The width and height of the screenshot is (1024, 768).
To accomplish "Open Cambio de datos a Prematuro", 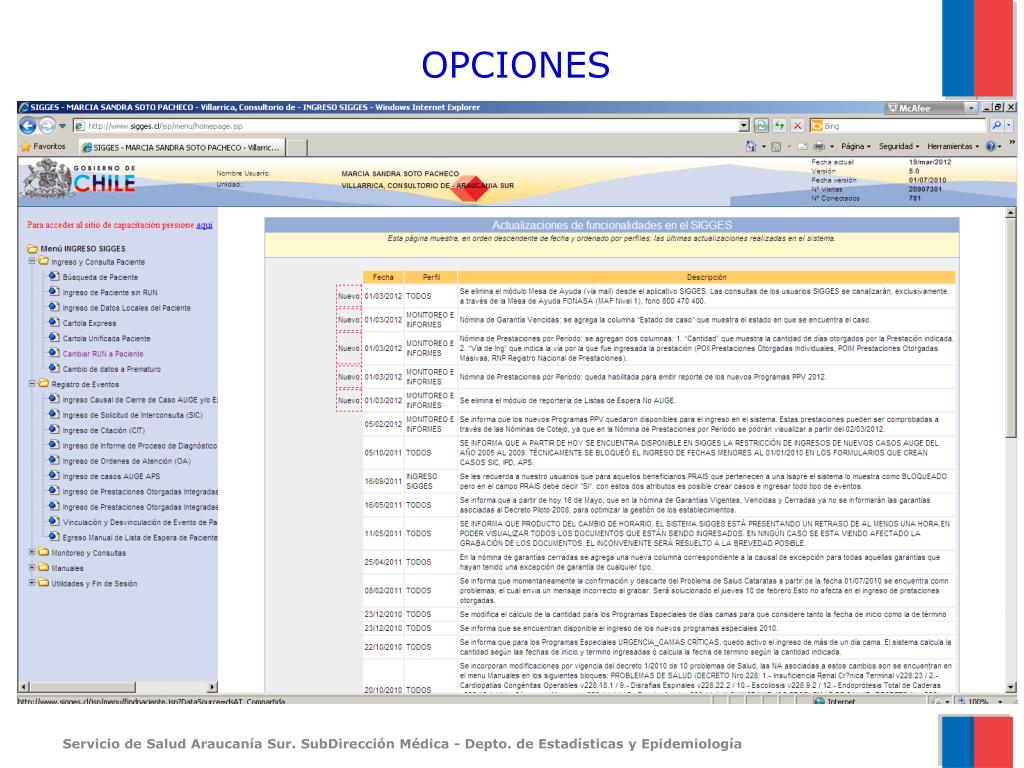I will 112,369.
